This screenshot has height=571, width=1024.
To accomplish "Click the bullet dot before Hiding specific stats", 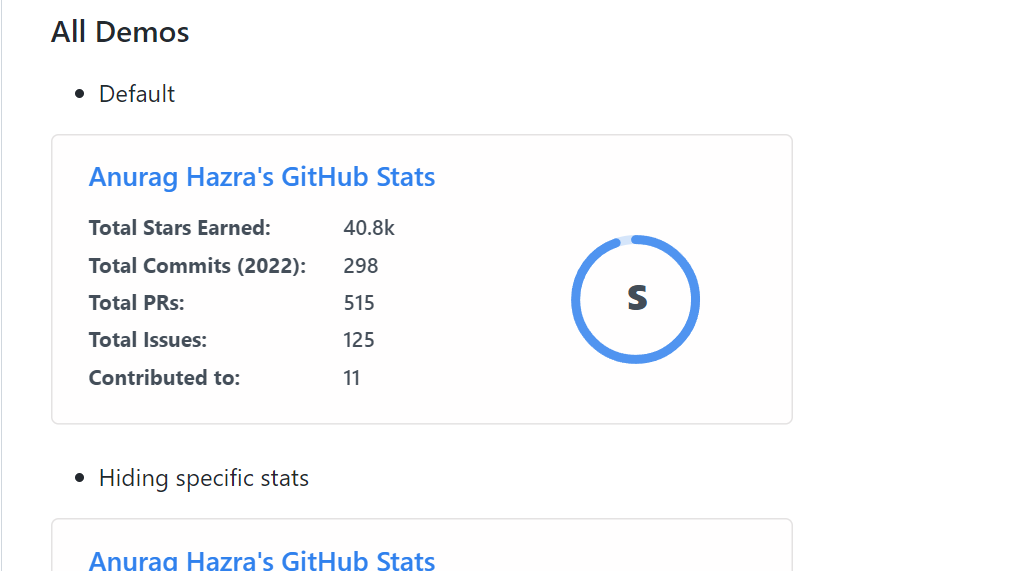I will pyautogui.click(x=80, y=478).
